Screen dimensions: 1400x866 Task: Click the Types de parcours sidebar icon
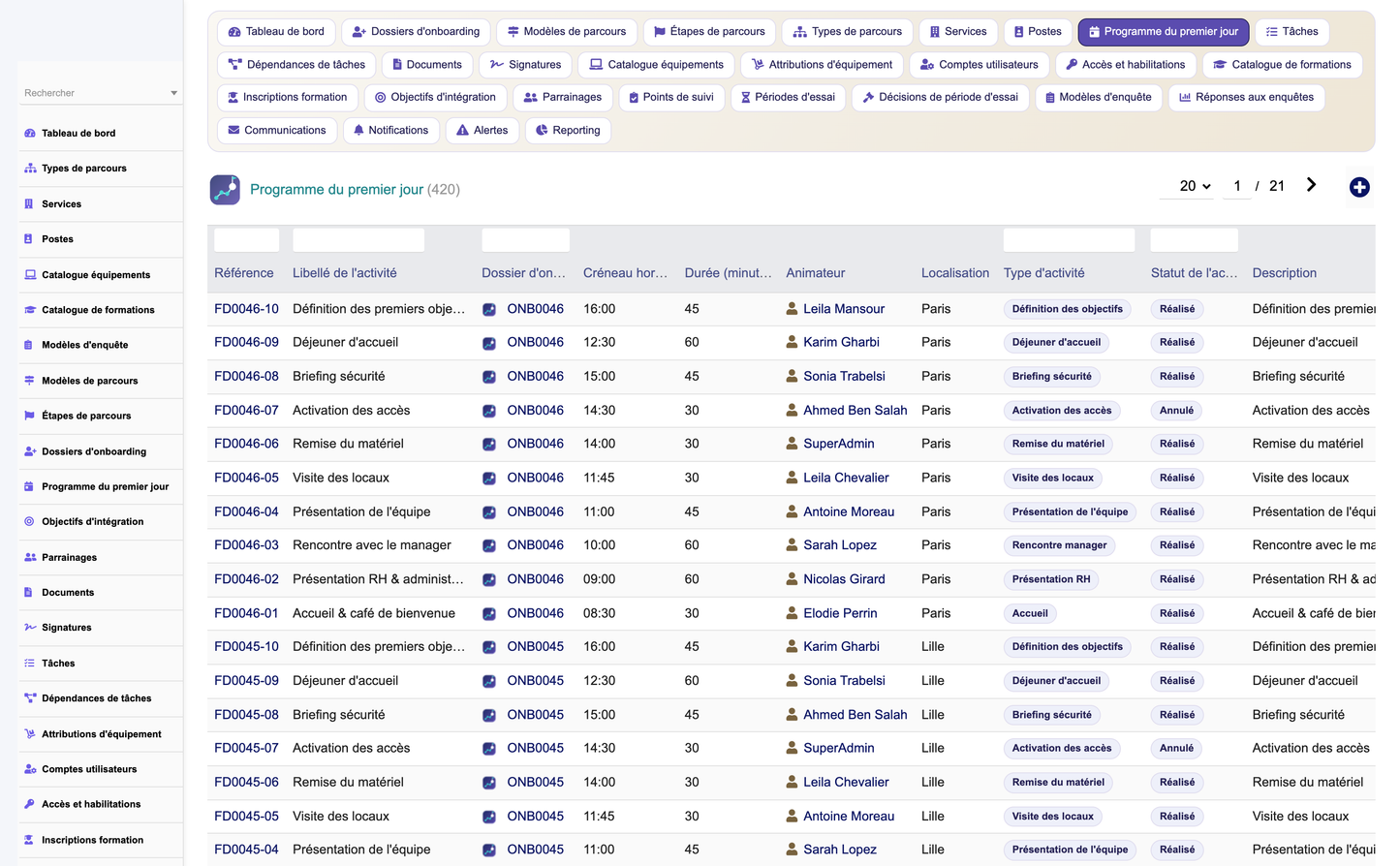(30, 169)
